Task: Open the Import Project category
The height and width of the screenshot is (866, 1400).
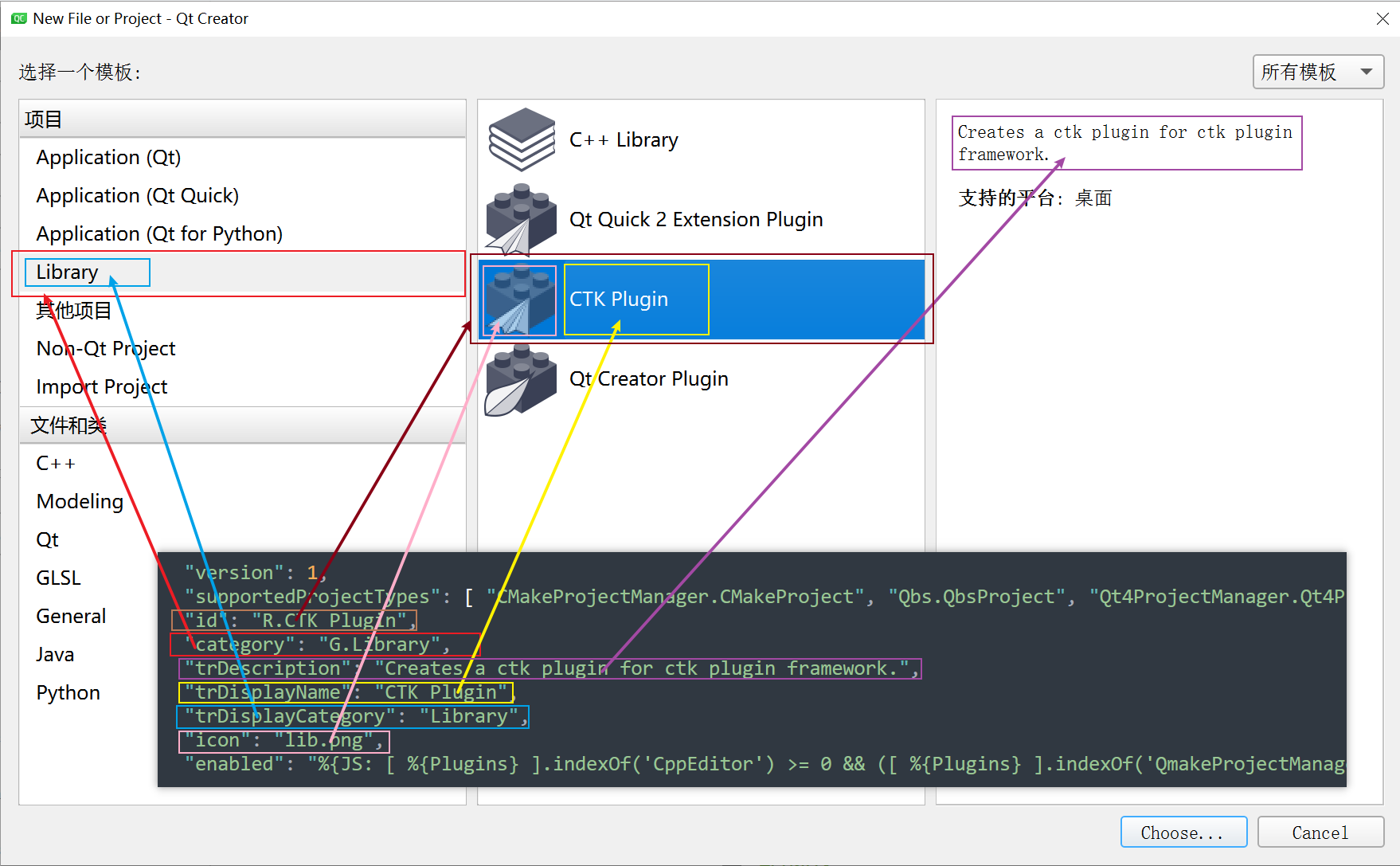Action: pos(101,386)
